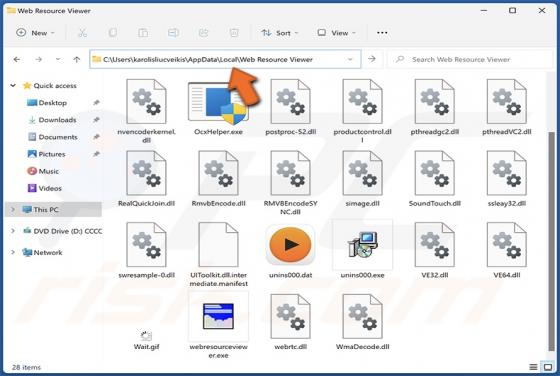
Task: Switch to large icons view in status bar
Action: [x=548, y=367]
